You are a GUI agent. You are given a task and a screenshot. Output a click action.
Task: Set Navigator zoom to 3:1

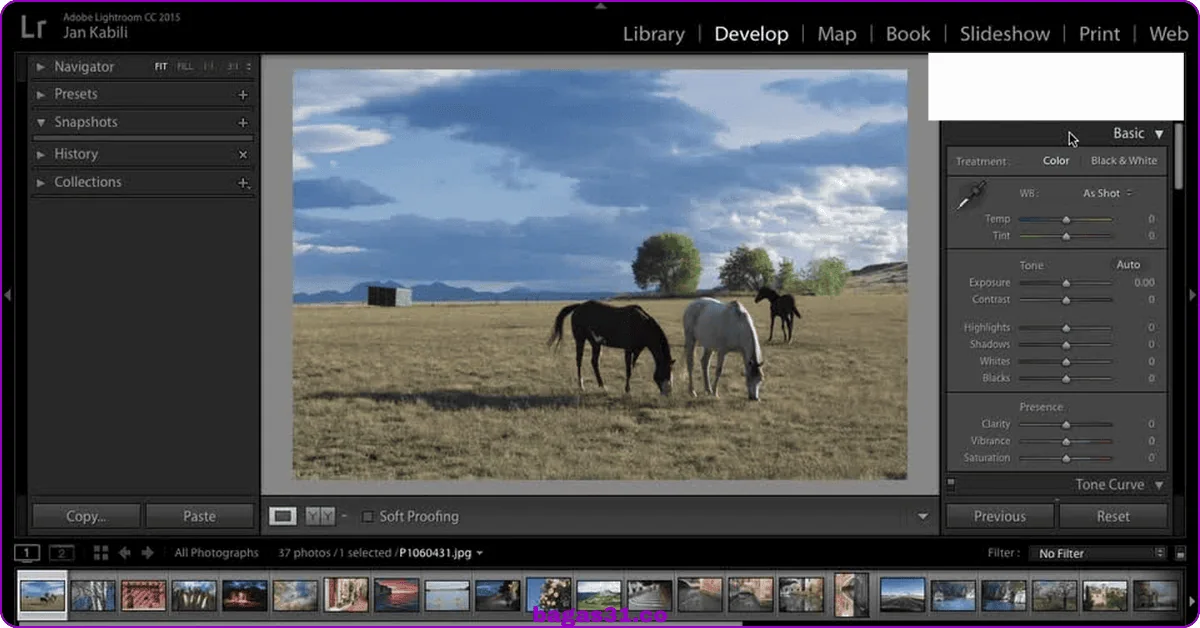[232, 67]
